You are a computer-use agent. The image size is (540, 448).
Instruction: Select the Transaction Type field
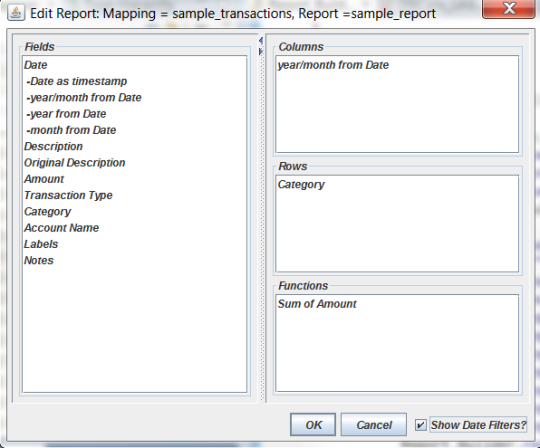coord(135,195)
